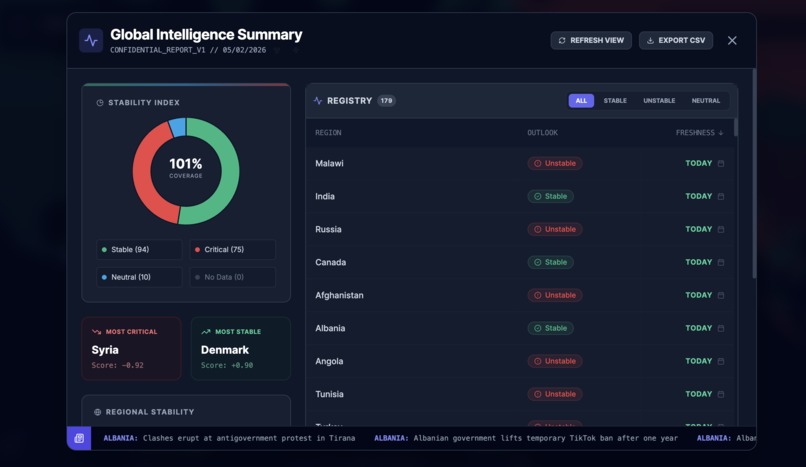Open the Canada registry row

(x=520, y=262)
